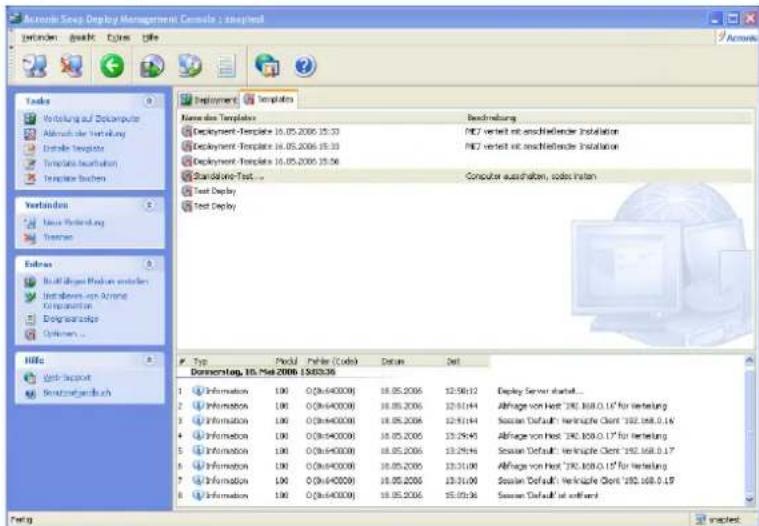
Task: Click log scrollbar up arrow
Action: tap(749, 361)
